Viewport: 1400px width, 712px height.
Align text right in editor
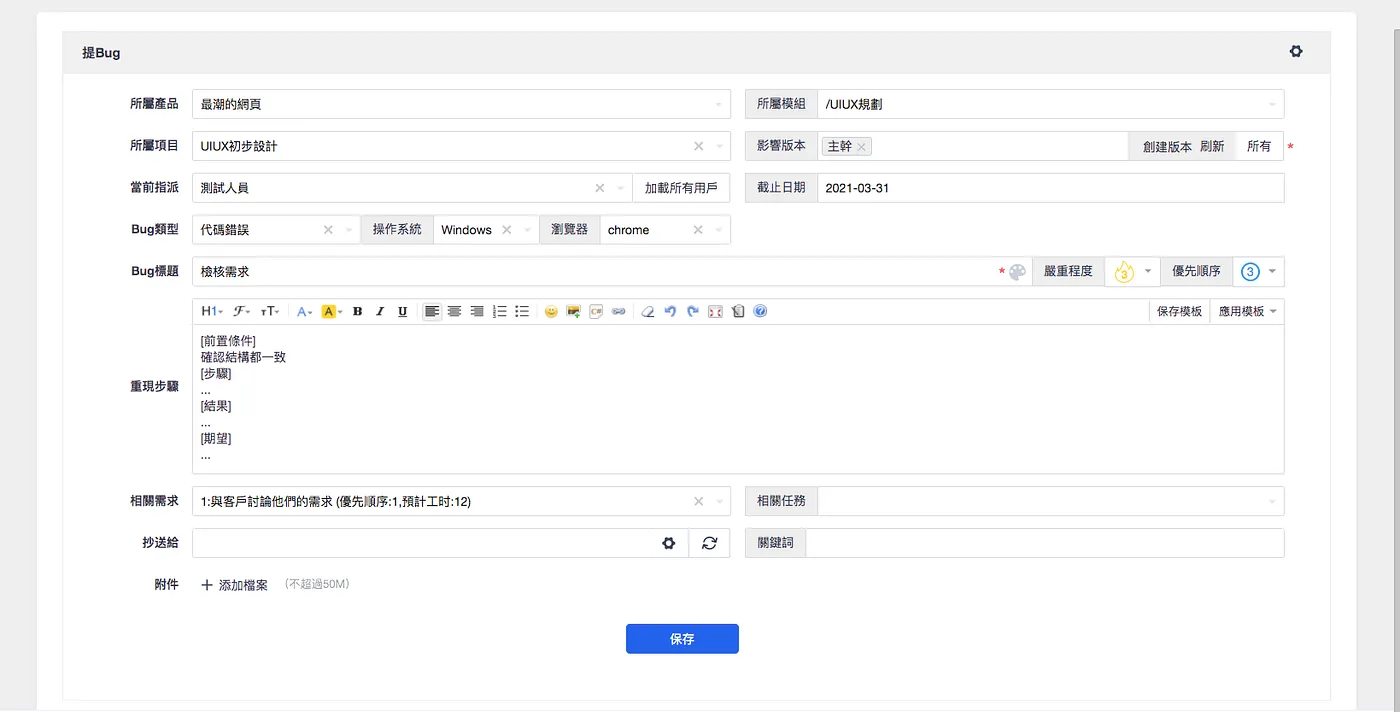tap(477, 312)
